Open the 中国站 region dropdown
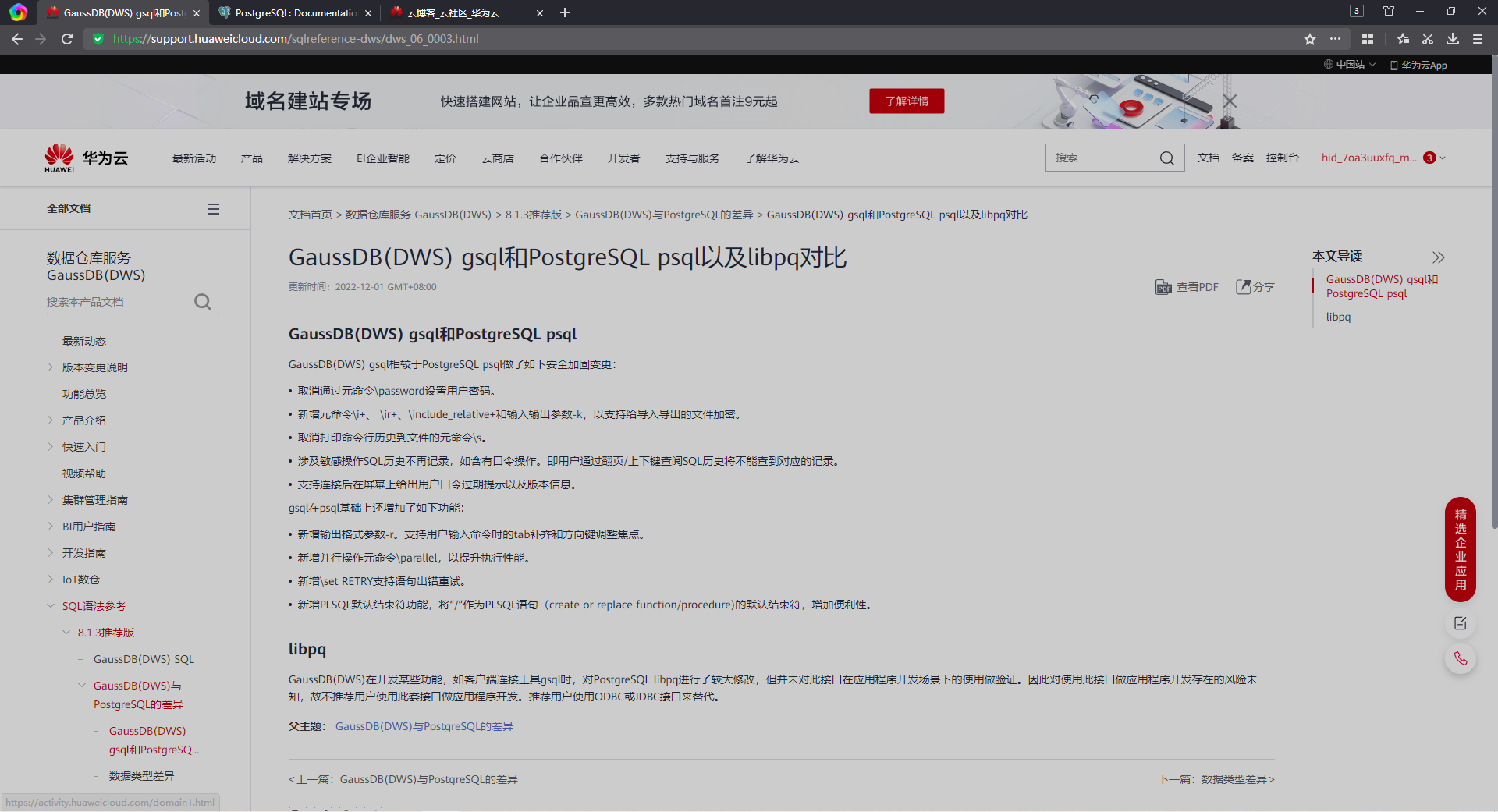The image size is (1498, 812). 1350,65
